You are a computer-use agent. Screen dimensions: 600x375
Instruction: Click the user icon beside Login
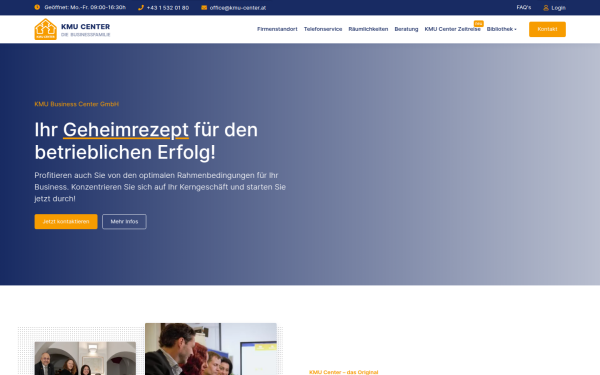point(546,8)
